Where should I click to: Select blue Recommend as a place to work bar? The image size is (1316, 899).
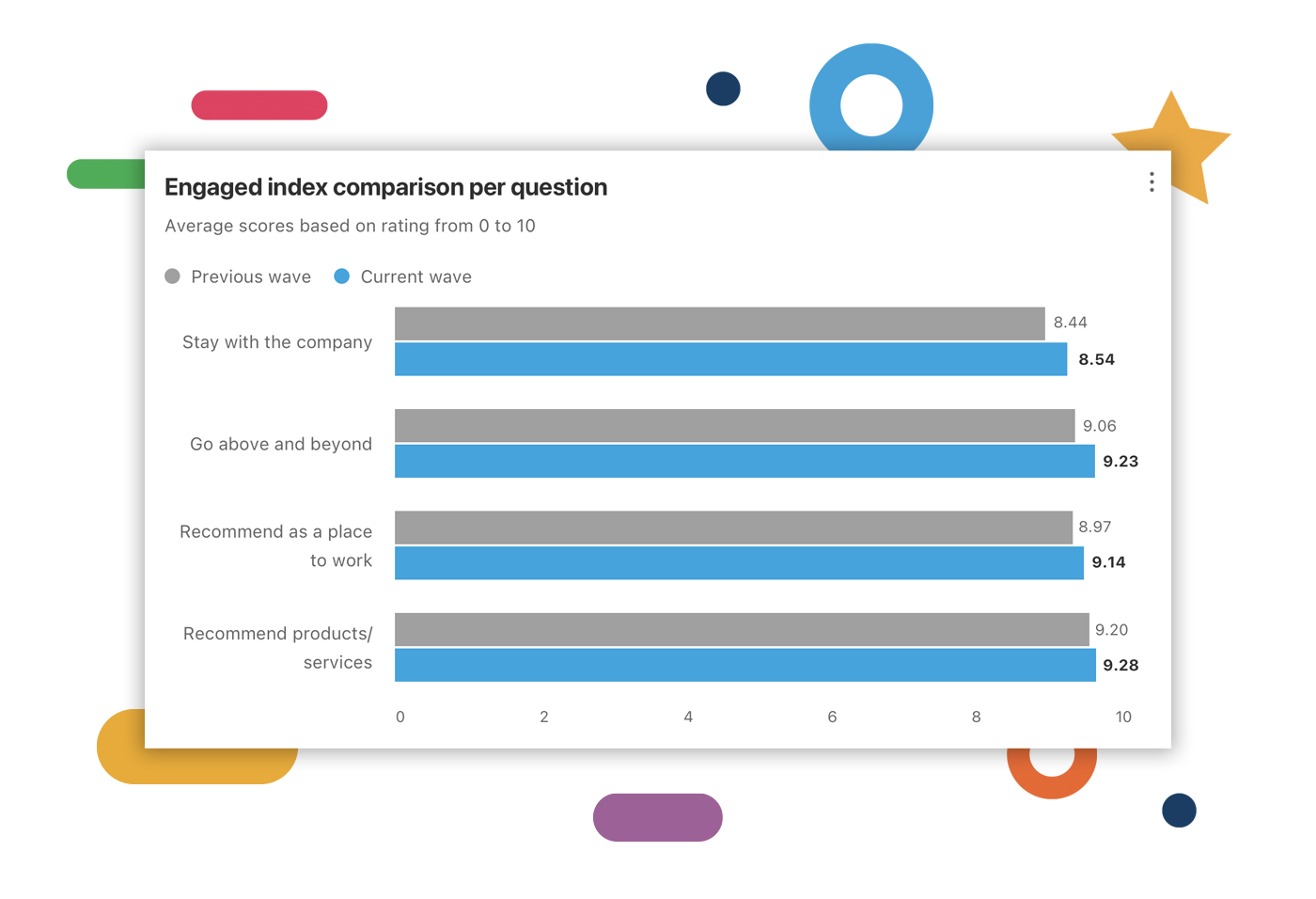pos(739,563)
